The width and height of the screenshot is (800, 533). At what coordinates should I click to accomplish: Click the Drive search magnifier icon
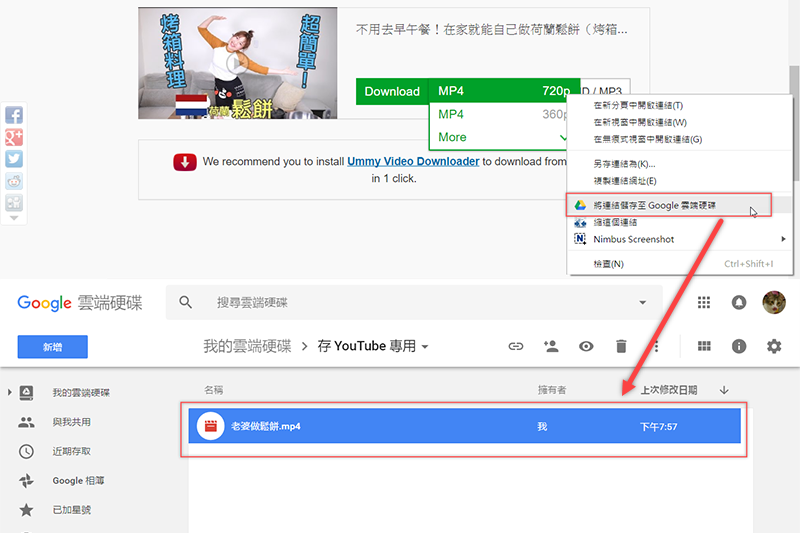186,302
